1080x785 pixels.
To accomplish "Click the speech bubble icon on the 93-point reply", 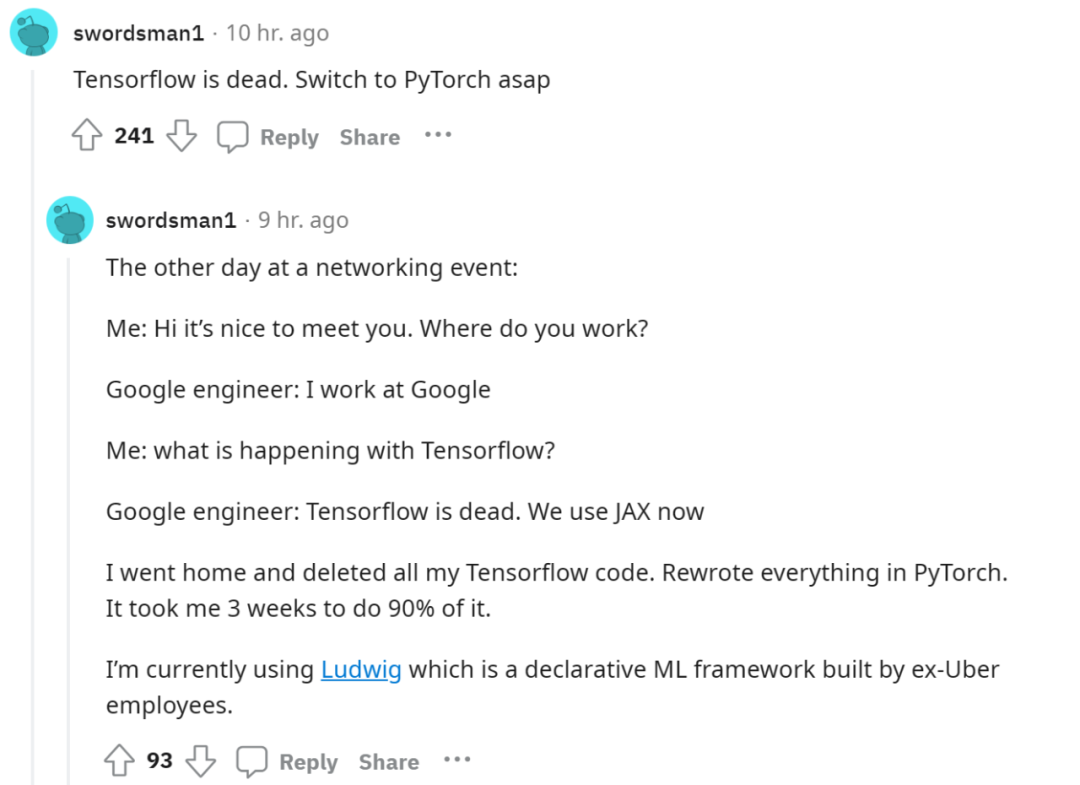I will coord(252,762).
